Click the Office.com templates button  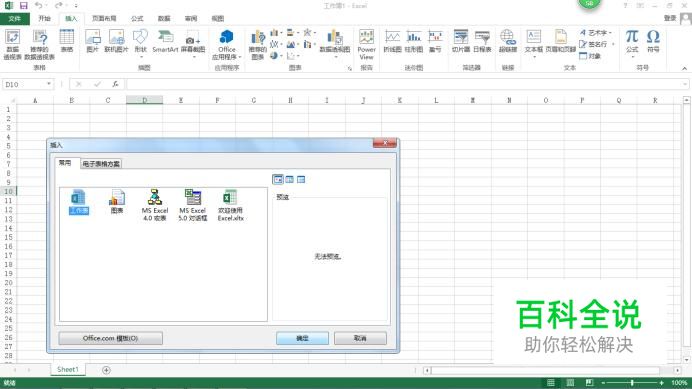pyautogui.click(x=110, y=338)
